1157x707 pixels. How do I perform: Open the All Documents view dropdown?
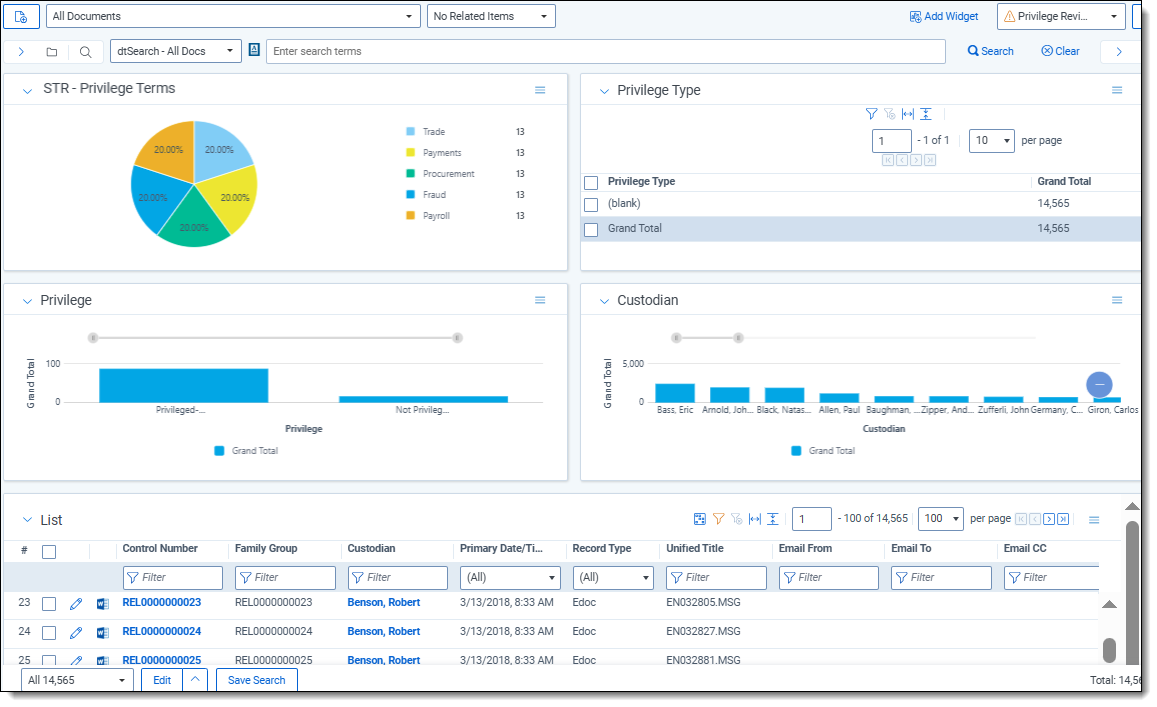pyautogui.click(x=233, y=16)
